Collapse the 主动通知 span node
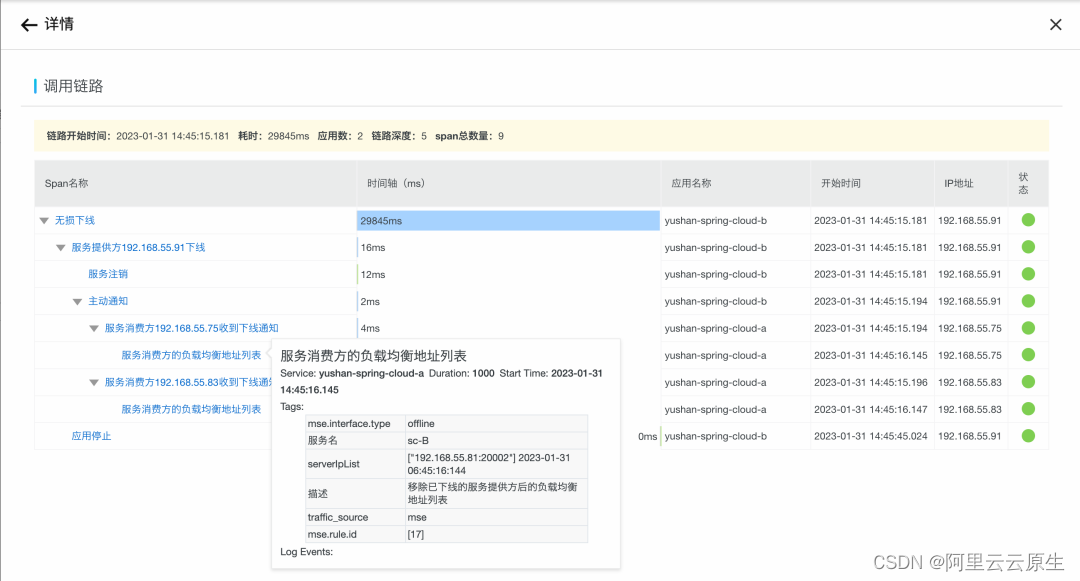The width and height of the screenshot is (1080, 581). click(77, 302)
